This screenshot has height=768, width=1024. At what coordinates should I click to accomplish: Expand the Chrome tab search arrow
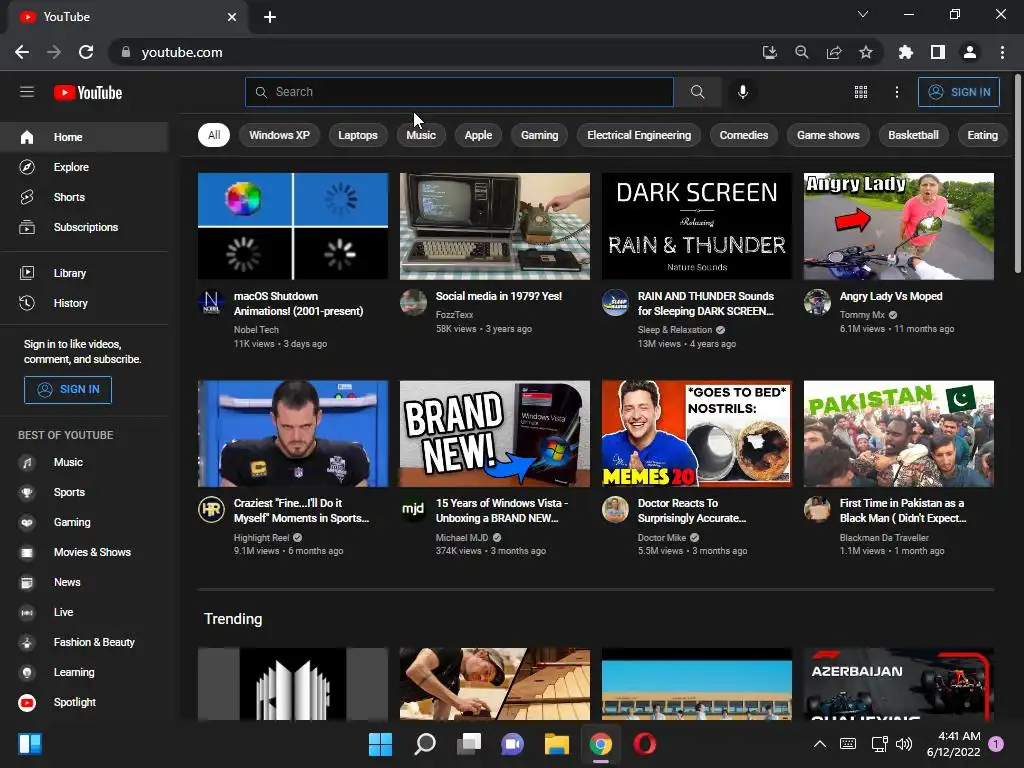tap(863, 14)
